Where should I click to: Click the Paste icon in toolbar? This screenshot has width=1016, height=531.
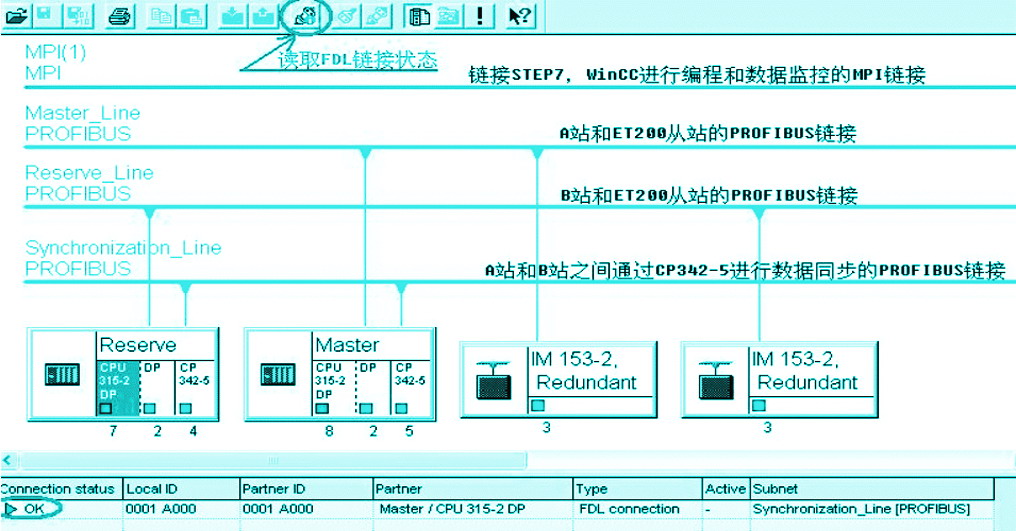[192, 16]
